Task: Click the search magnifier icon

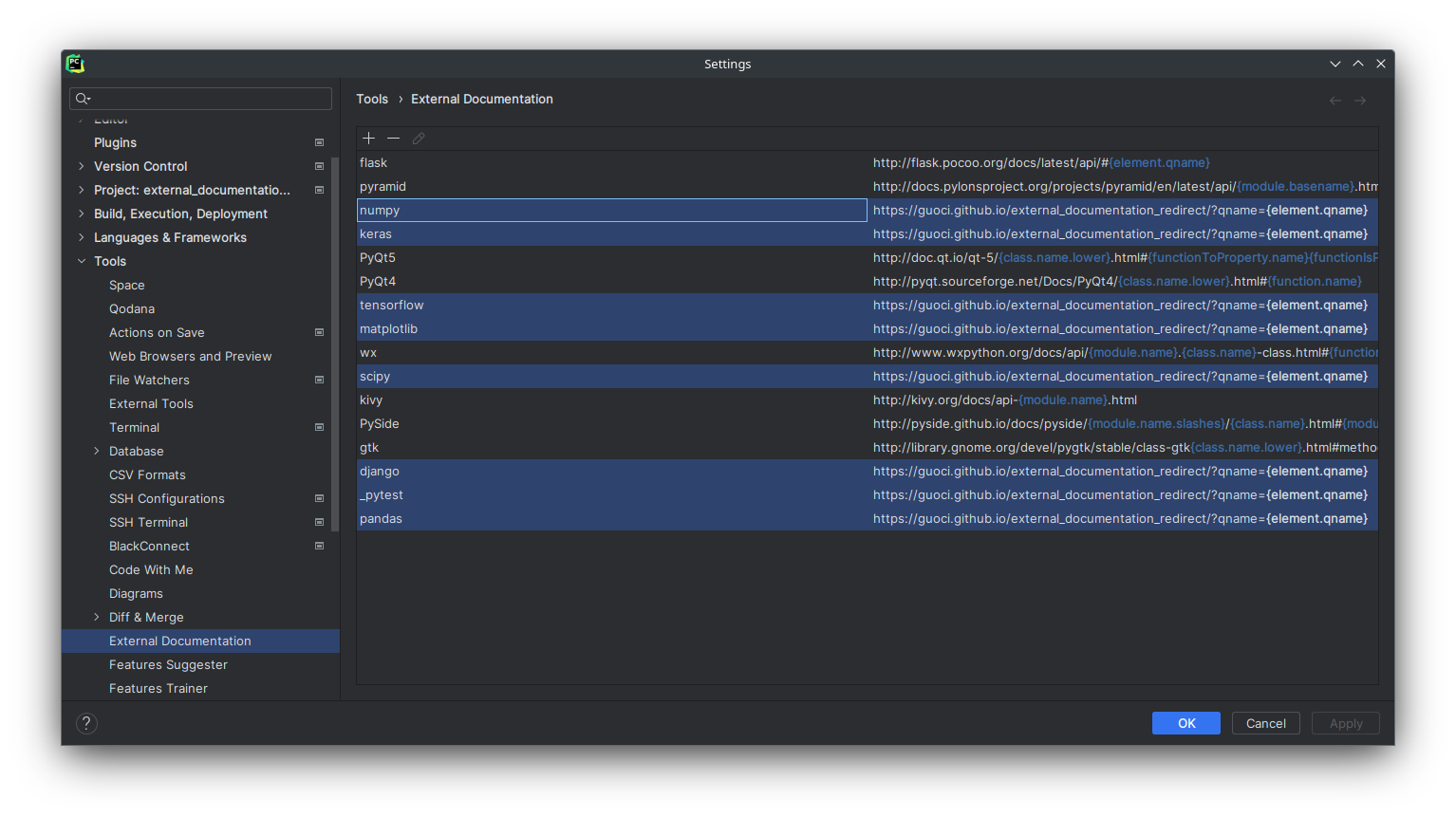Action: coord(83,99)
